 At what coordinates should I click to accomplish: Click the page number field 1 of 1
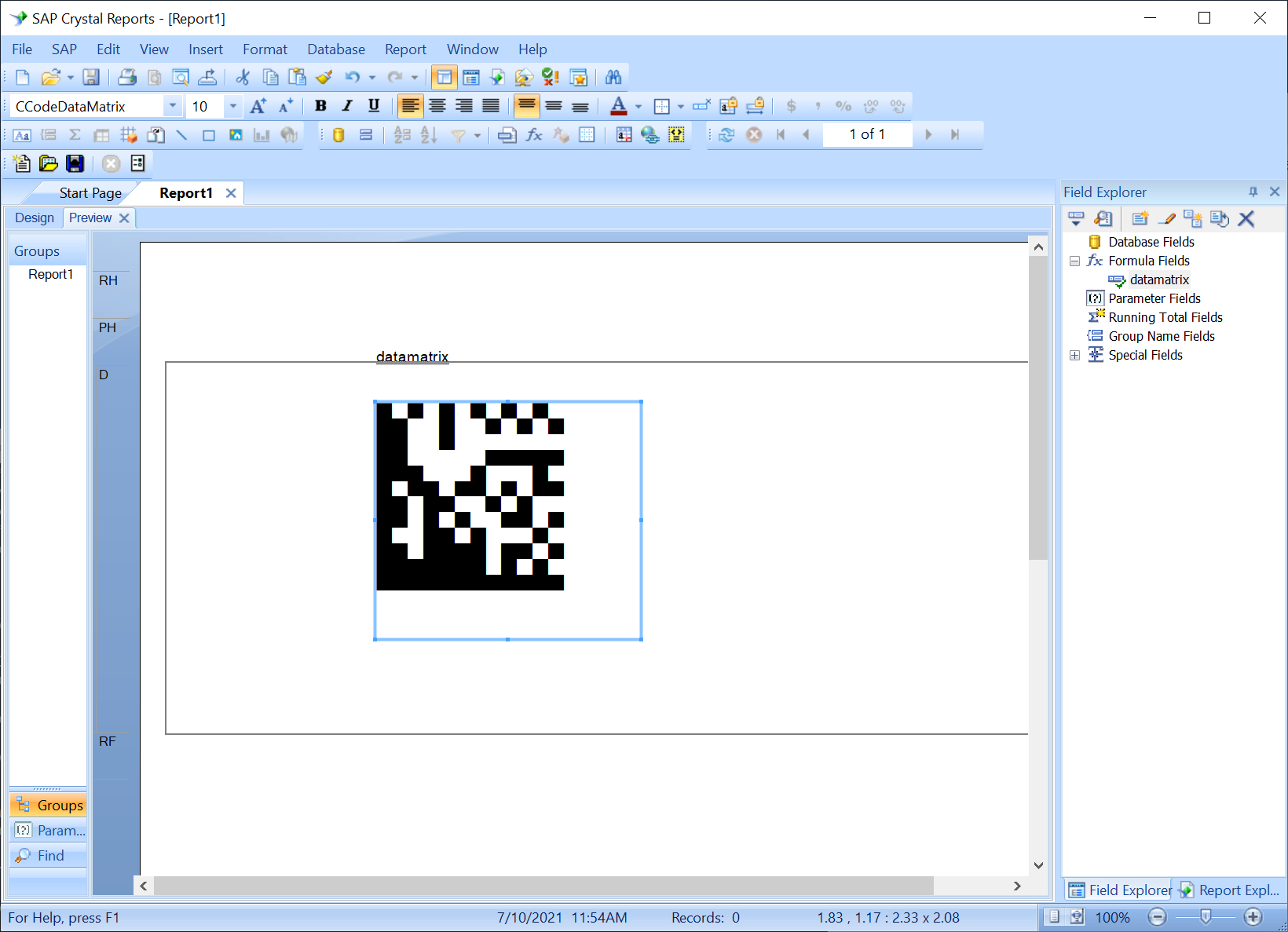pyautogui.click(x=867, y=134)
